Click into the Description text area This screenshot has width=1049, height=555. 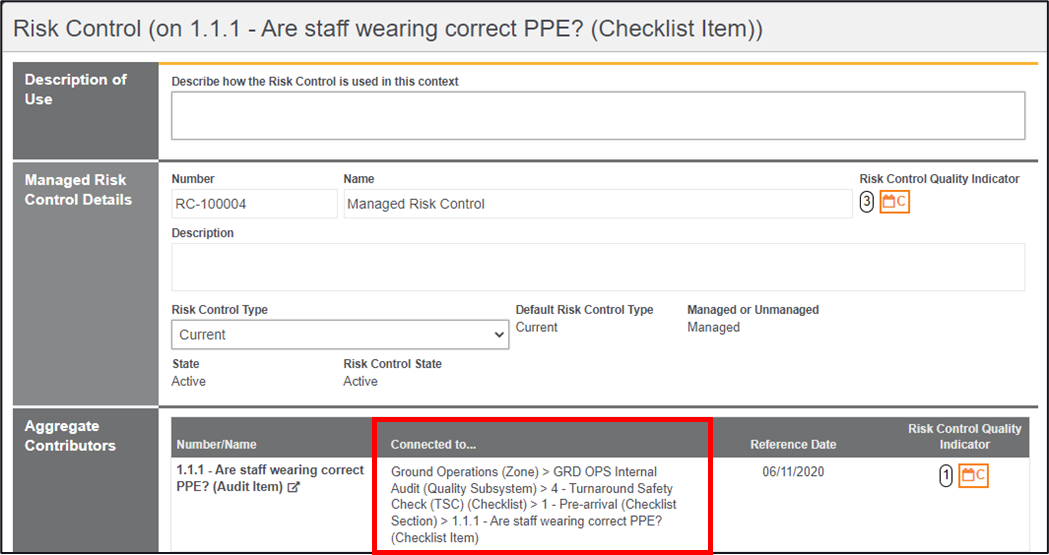pos(598,267)
